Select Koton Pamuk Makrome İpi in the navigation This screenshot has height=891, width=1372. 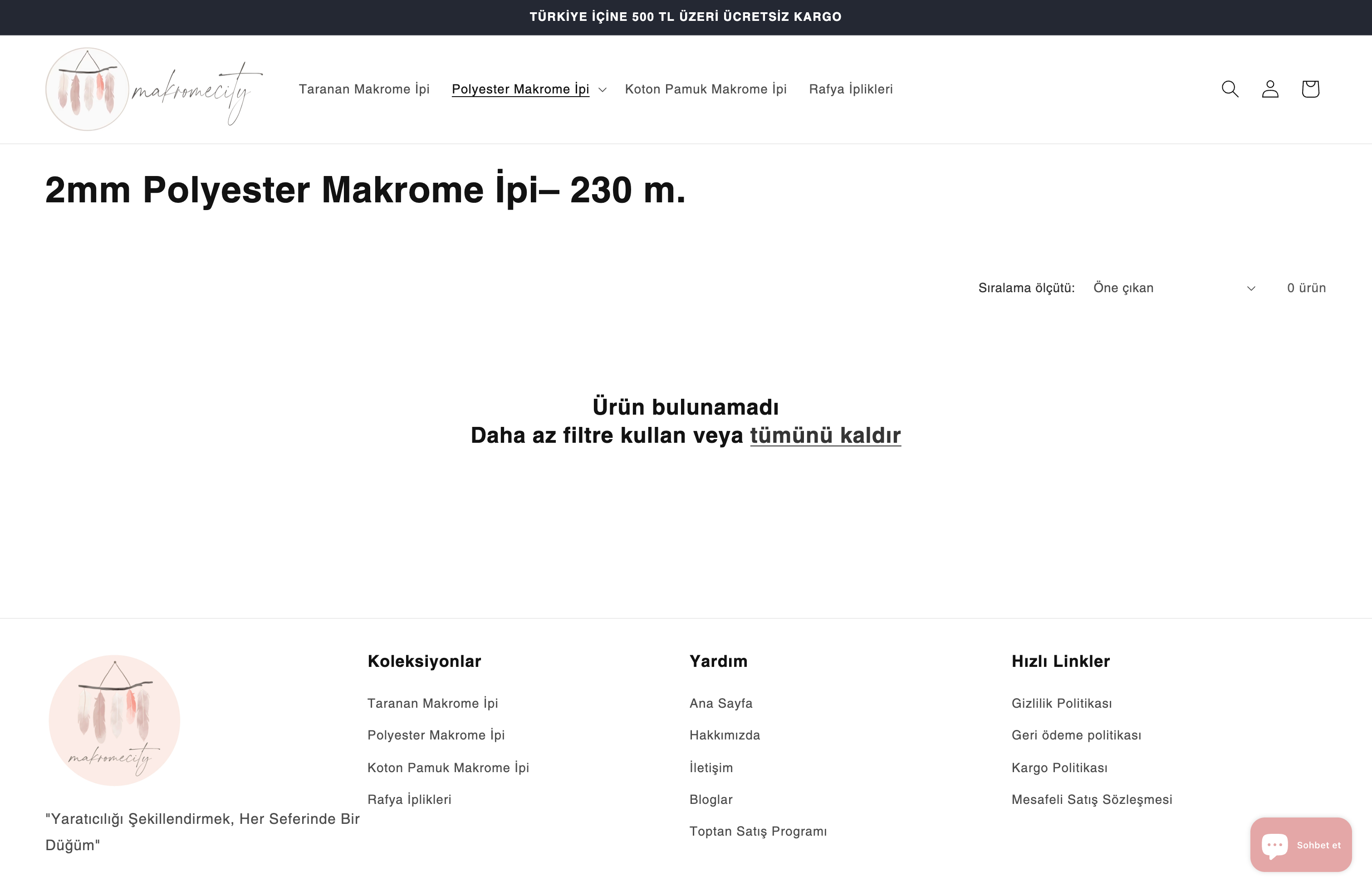click(x=706, y=89)
